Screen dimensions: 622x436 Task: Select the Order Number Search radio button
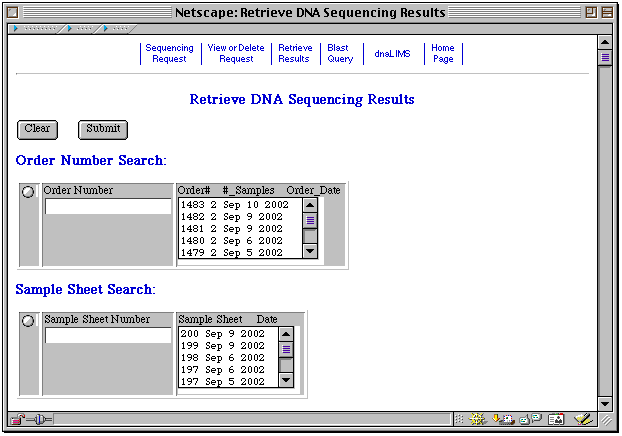28,192
